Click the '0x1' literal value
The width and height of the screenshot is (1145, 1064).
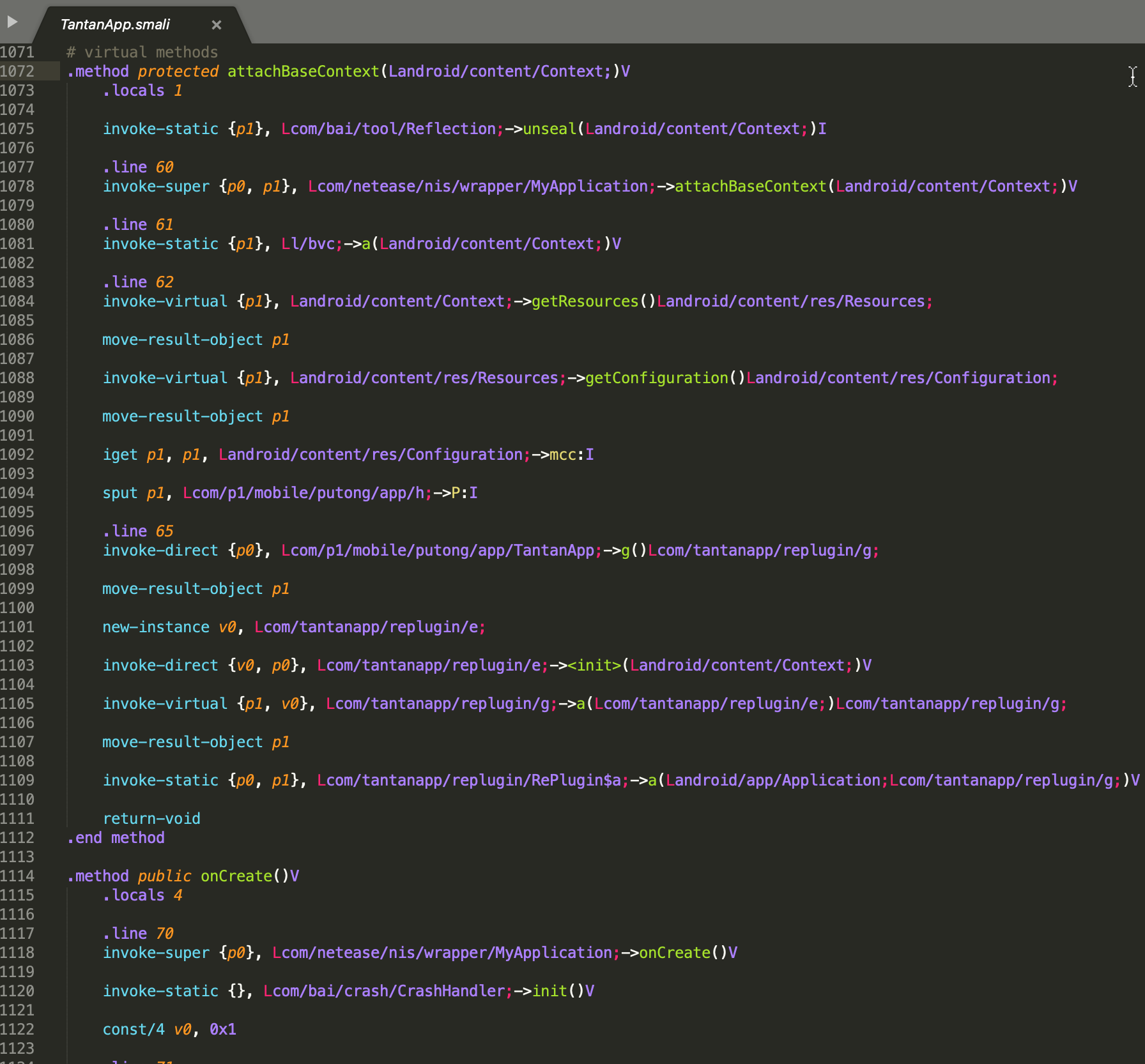coord(223,1029)
